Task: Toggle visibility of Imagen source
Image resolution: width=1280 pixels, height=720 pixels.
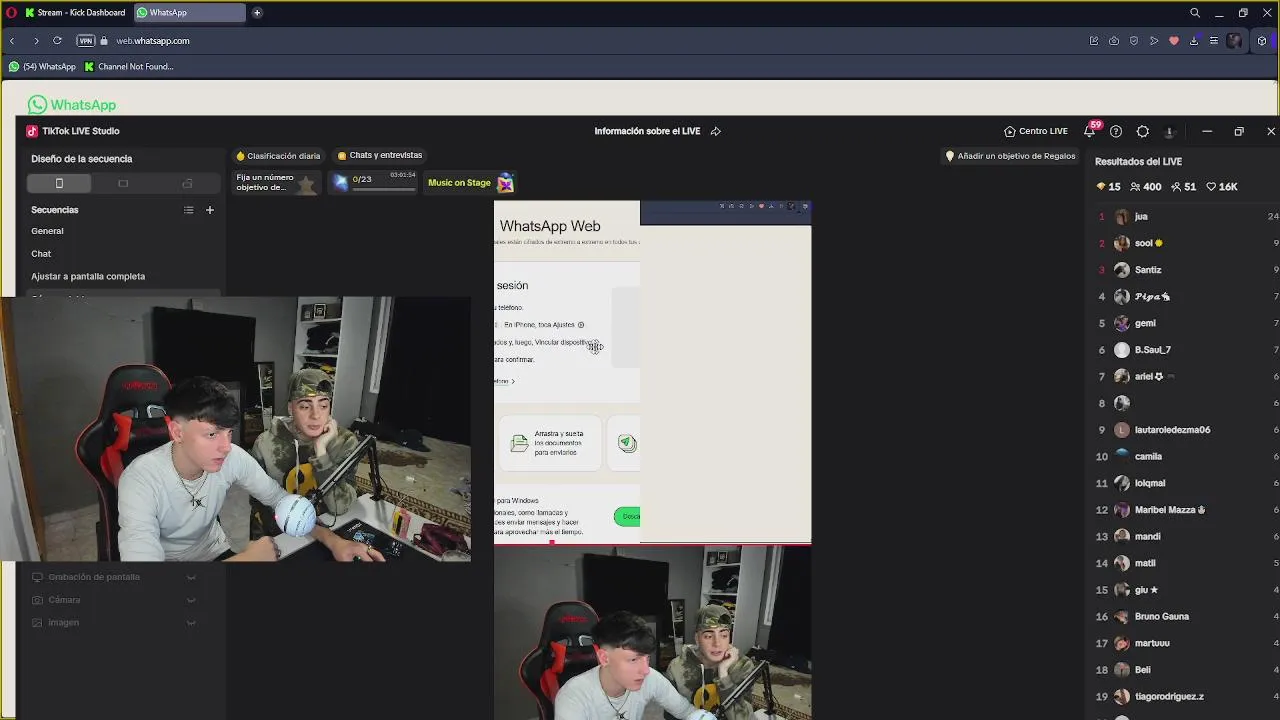Action: click(191, 622)
